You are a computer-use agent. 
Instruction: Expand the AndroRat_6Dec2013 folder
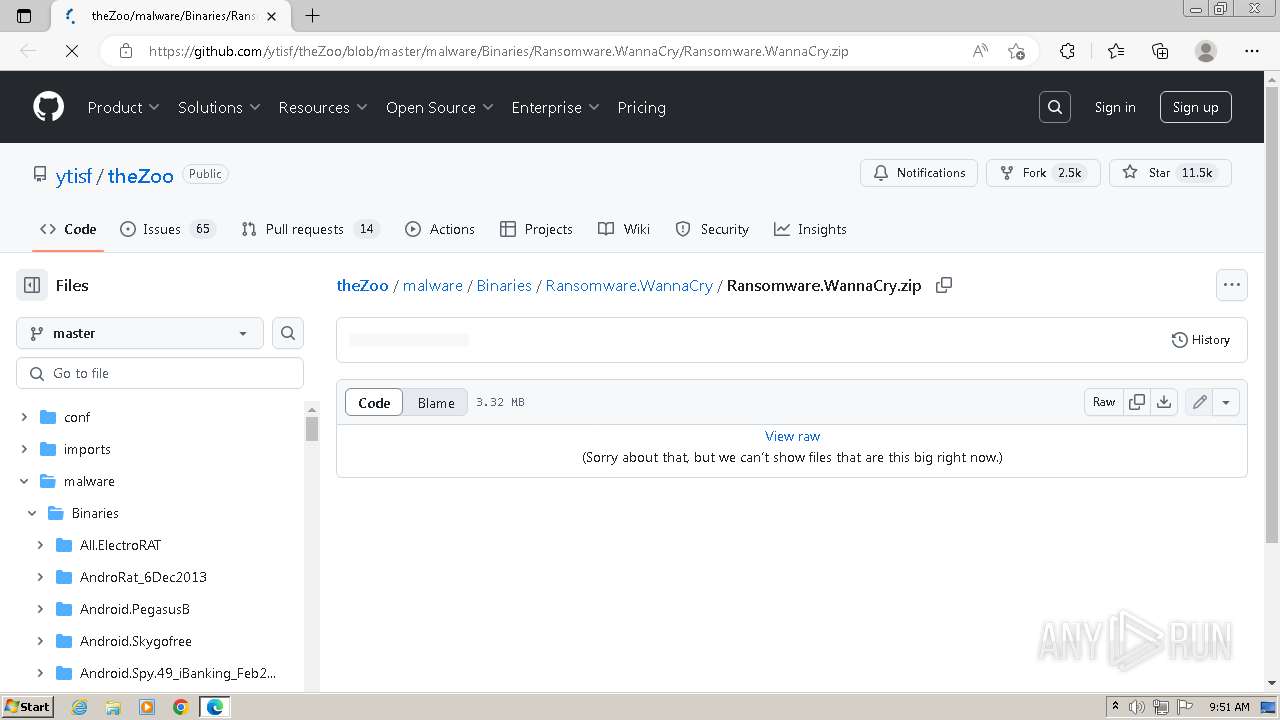pyautogui.click(x=40, y=577)
